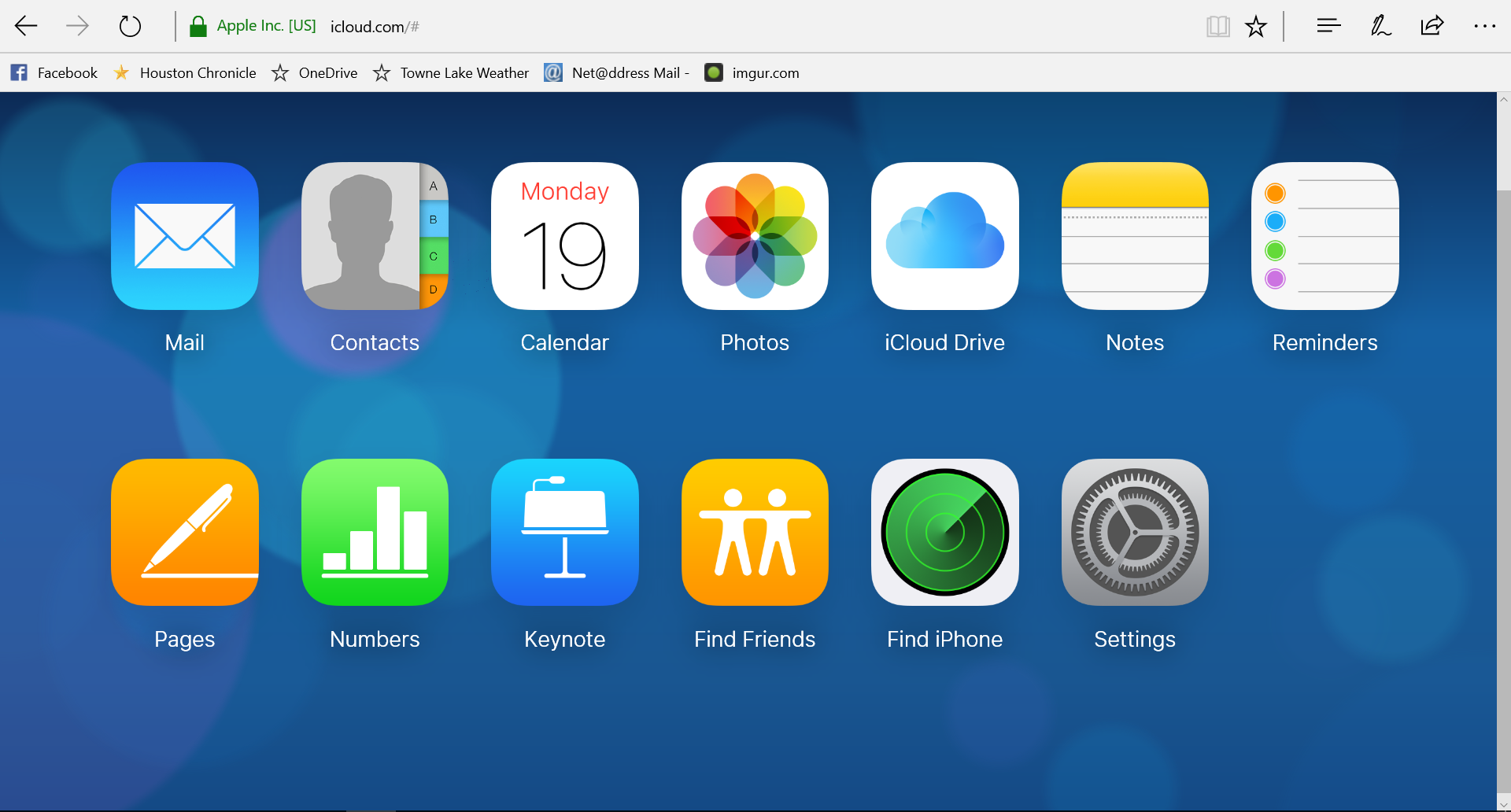
Task: Open iCloud Settings gear
Action: point(1135,532)
